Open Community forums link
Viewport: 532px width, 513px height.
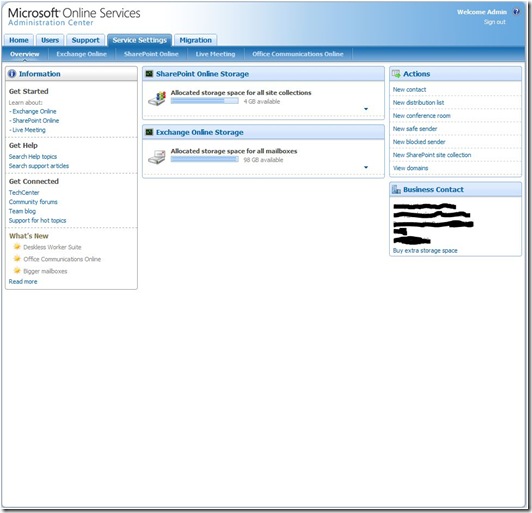(33, 202)
